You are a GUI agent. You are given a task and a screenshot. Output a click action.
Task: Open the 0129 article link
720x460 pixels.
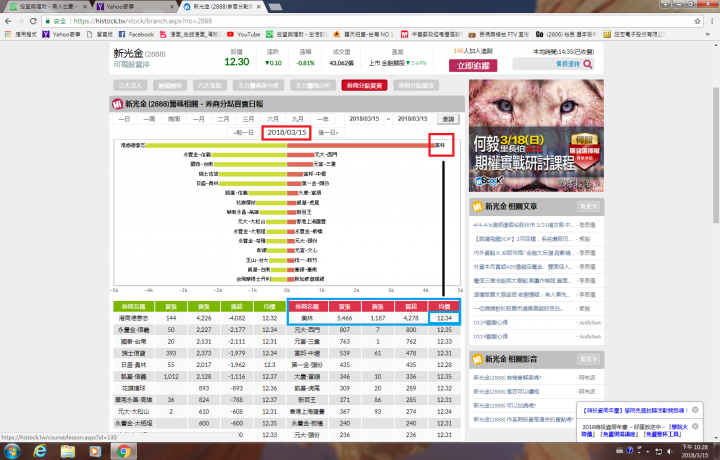pos(490,323)
